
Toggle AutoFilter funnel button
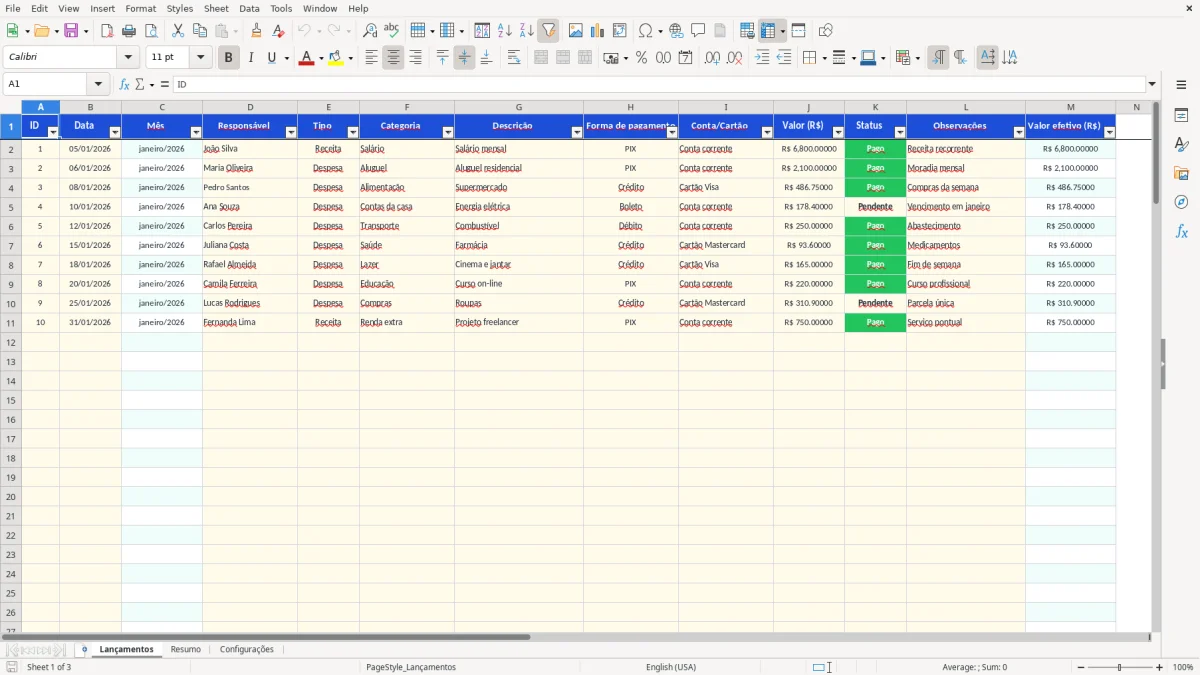548,31
